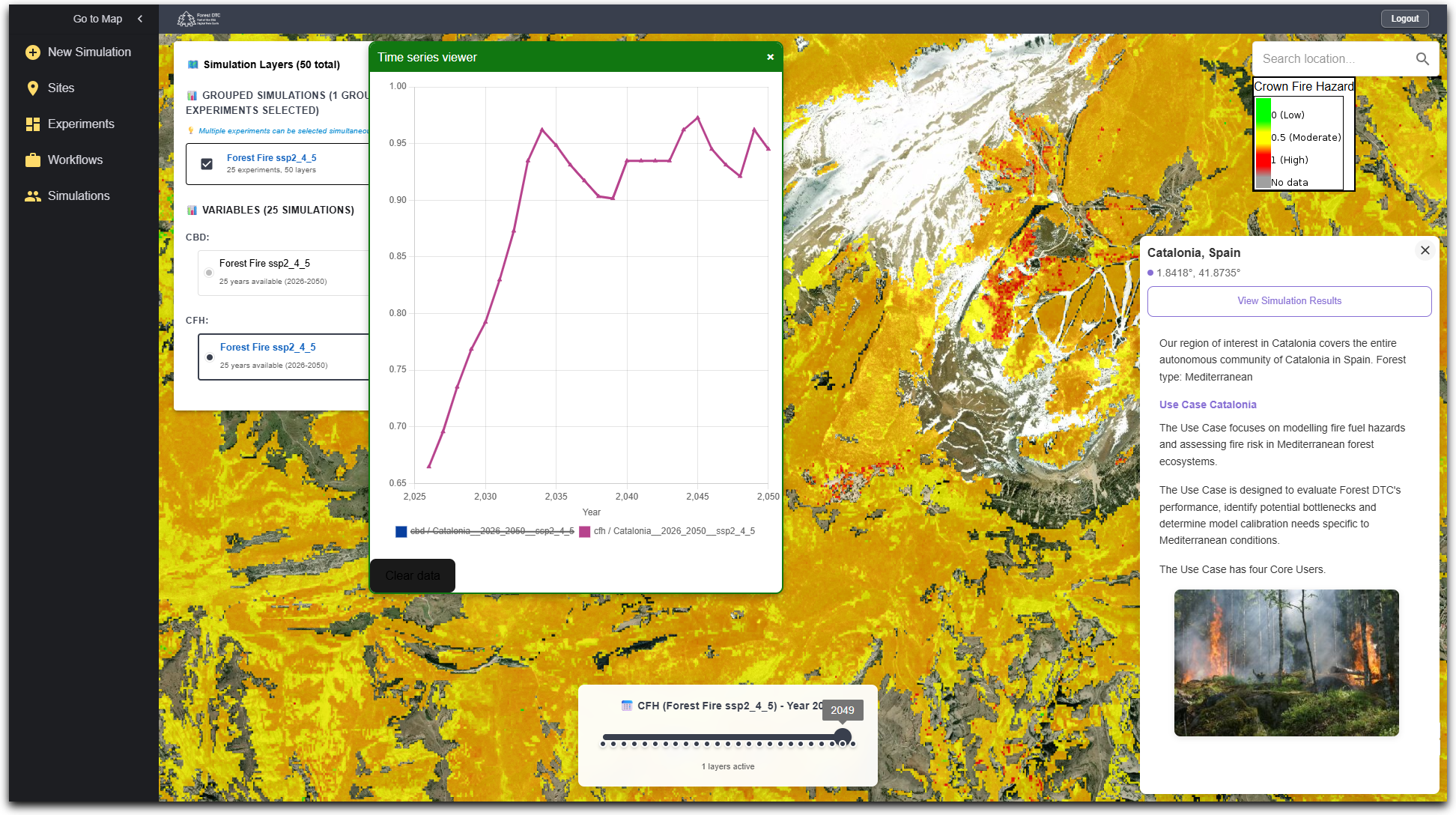Close the Time series viewer window
Image resolution: width=1456 pixels, height=815 pixels.
pyautogui.click(x=770, y=58)
